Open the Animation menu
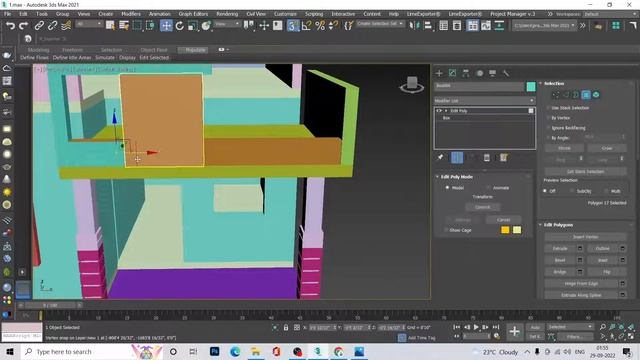Screen dimensions: 640x360 (160, 14)
